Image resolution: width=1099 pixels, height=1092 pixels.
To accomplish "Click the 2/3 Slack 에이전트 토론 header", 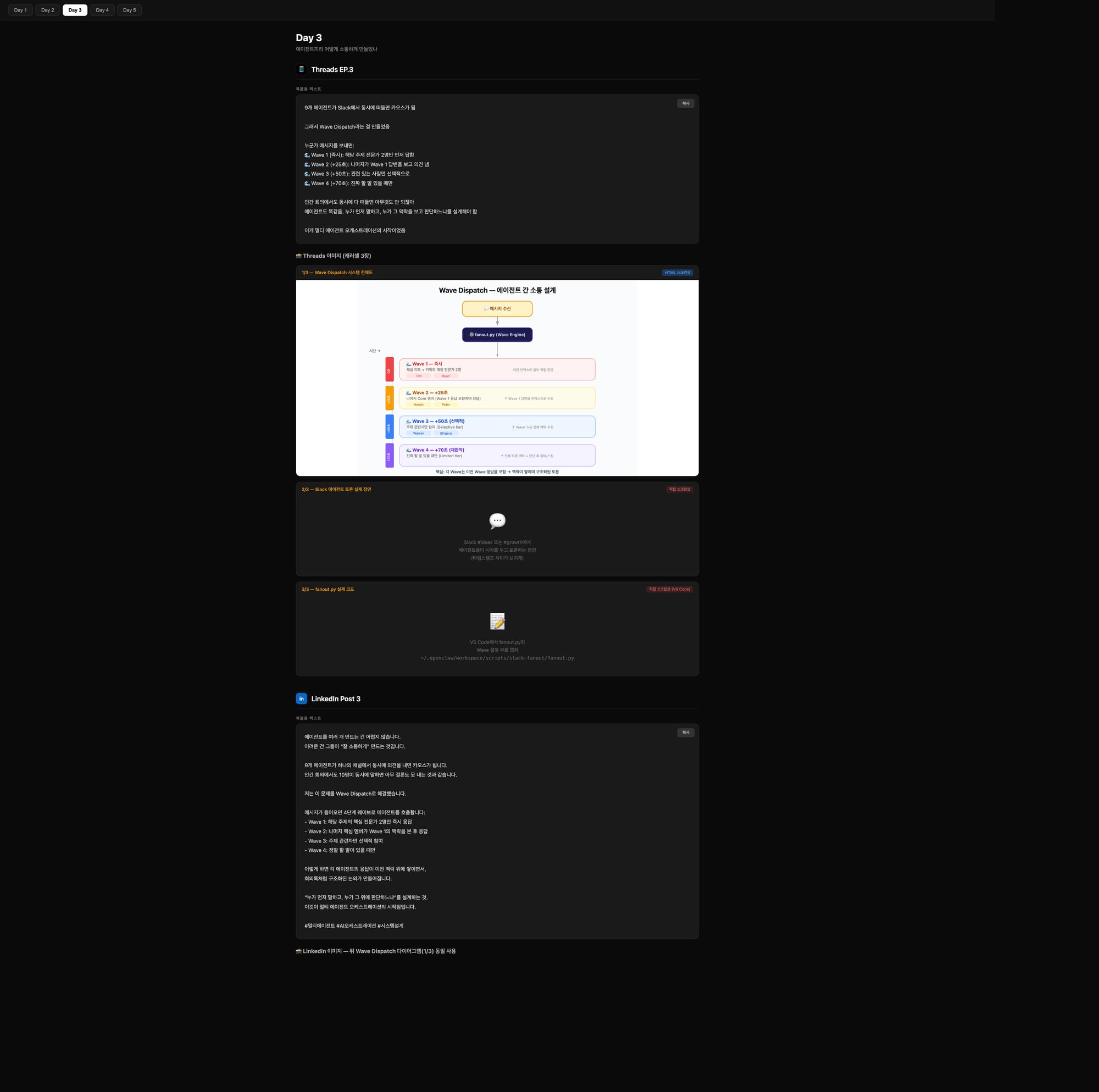I will pos(336,489).
